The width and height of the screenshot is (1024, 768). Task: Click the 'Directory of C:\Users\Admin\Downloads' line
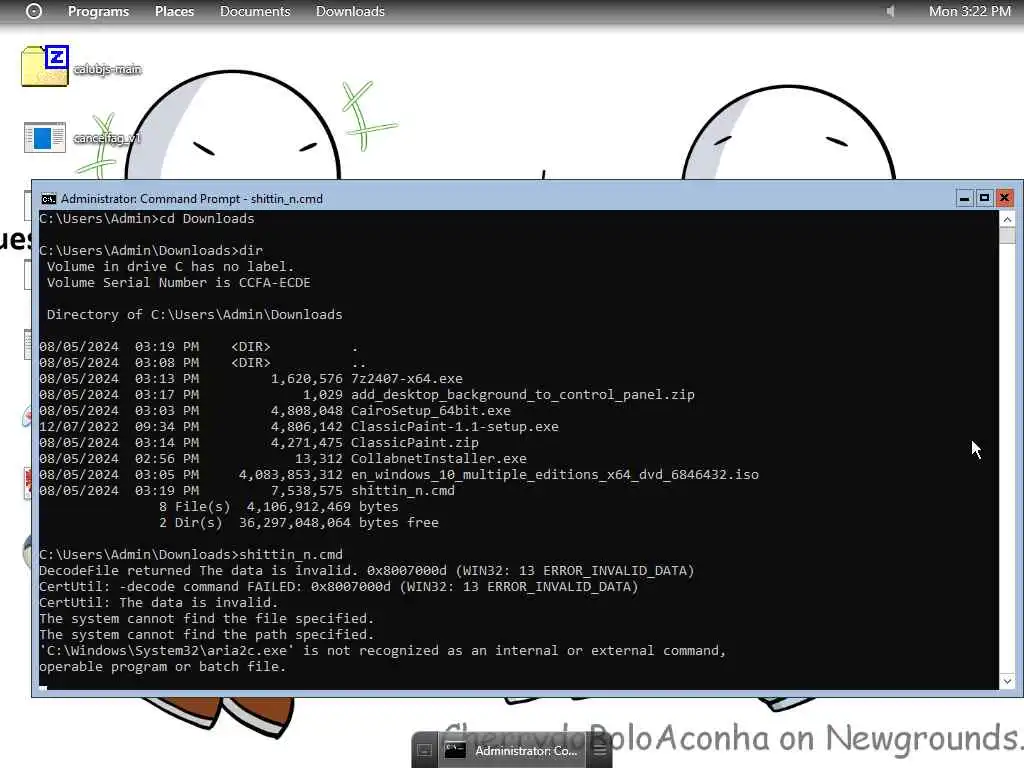click(194, 315)
